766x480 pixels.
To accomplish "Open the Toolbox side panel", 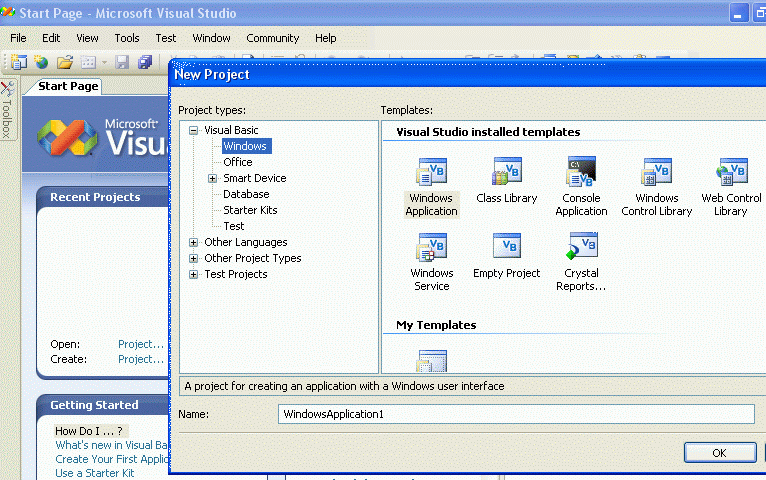I will click(8, 110).
